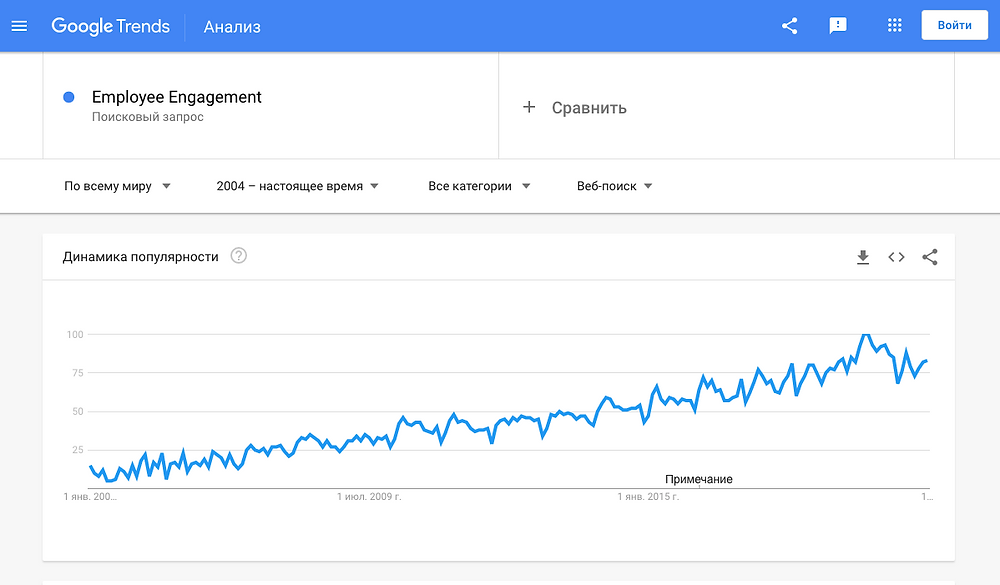
Task: Click the Динамика популярности heading
Action: click(x=140, y=256)
